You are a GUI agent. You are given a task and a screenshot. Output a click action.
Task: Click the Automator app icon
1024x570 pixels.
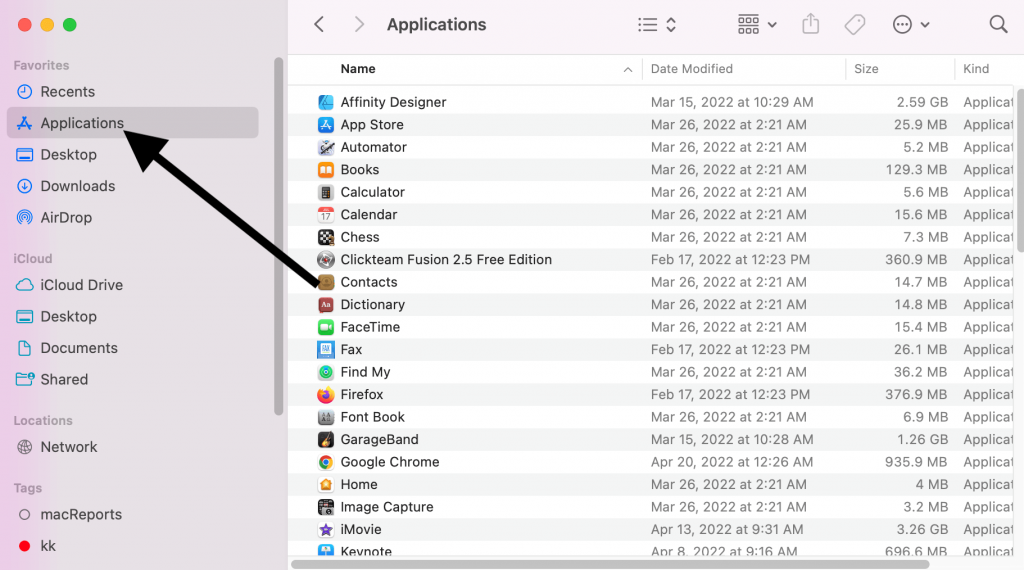(326, 147)
